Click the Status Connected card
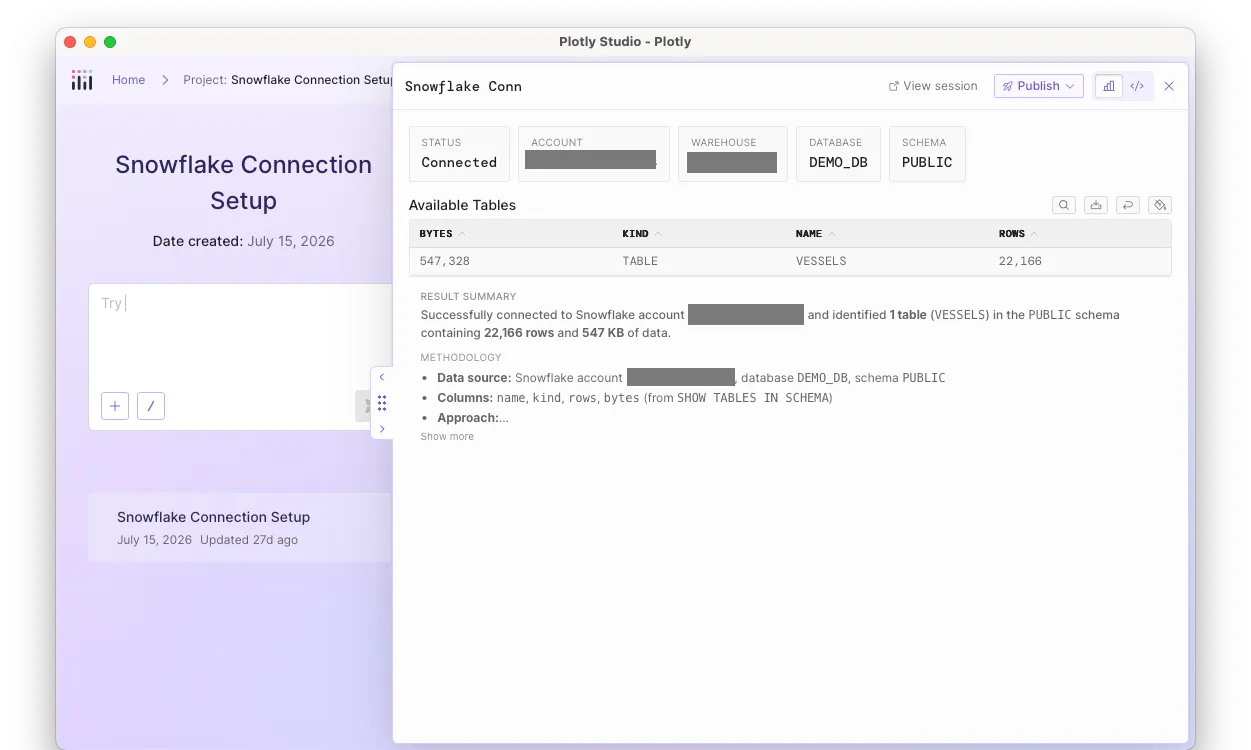The height and width of the screenshot is (750, 1251). [x=459, y=154]
